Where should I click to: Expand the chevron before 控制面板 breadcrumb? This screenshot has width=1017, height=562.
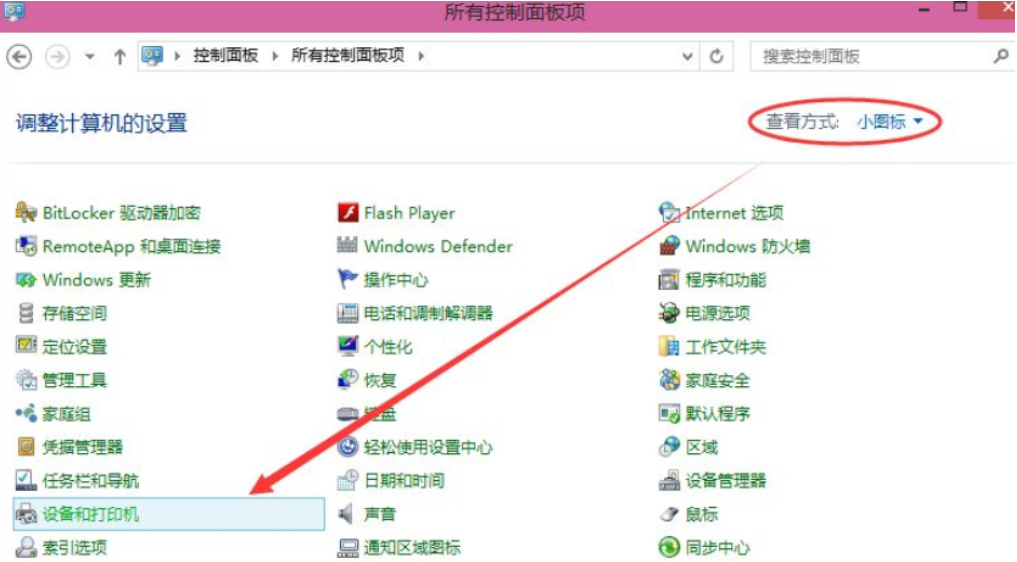pyautogui.click(x=177, y=56)
